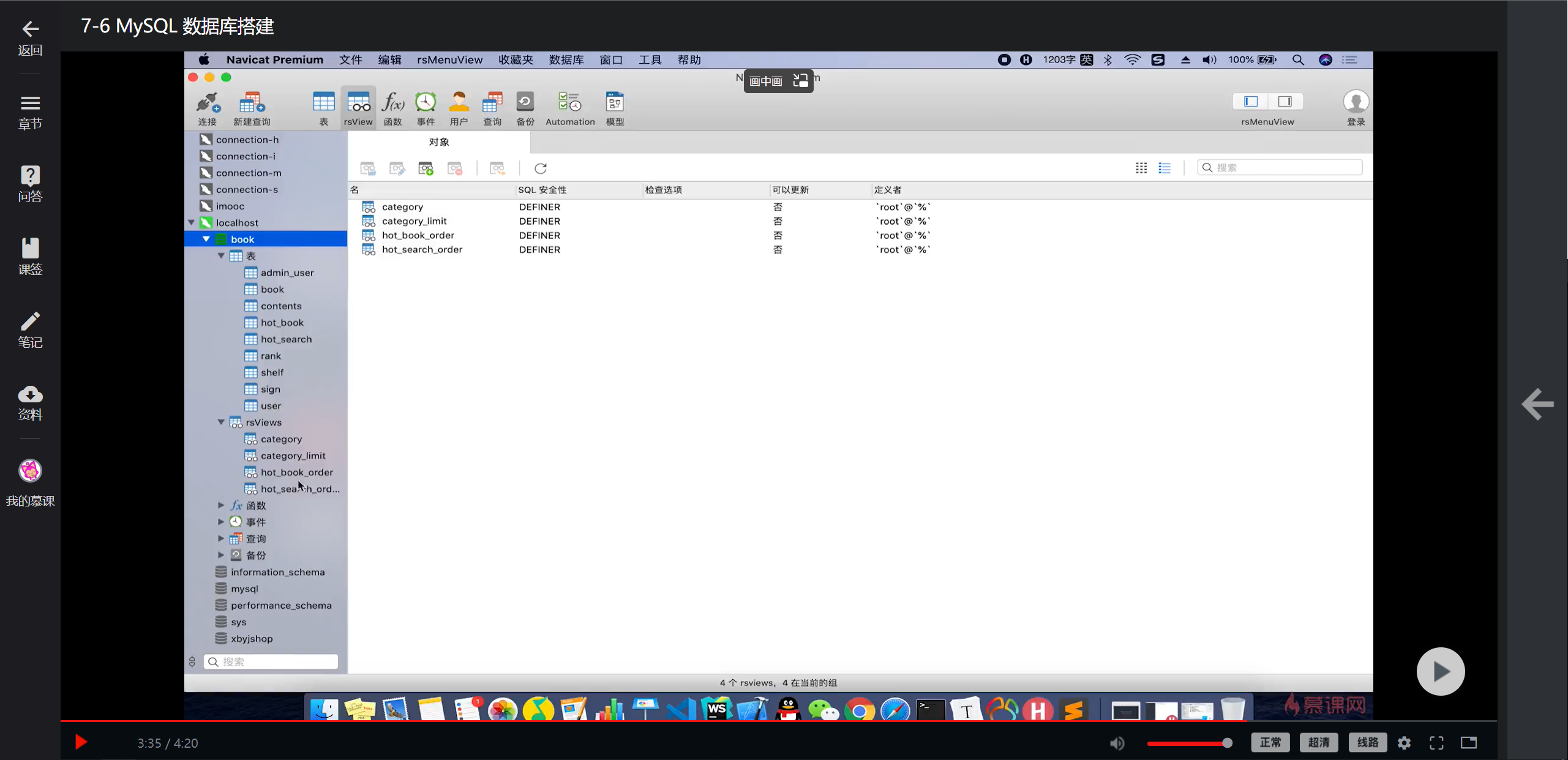Toggle the left sidebar pane button
The width and height of the screenshot is (1568, 760).
(x=1250, y=101)
